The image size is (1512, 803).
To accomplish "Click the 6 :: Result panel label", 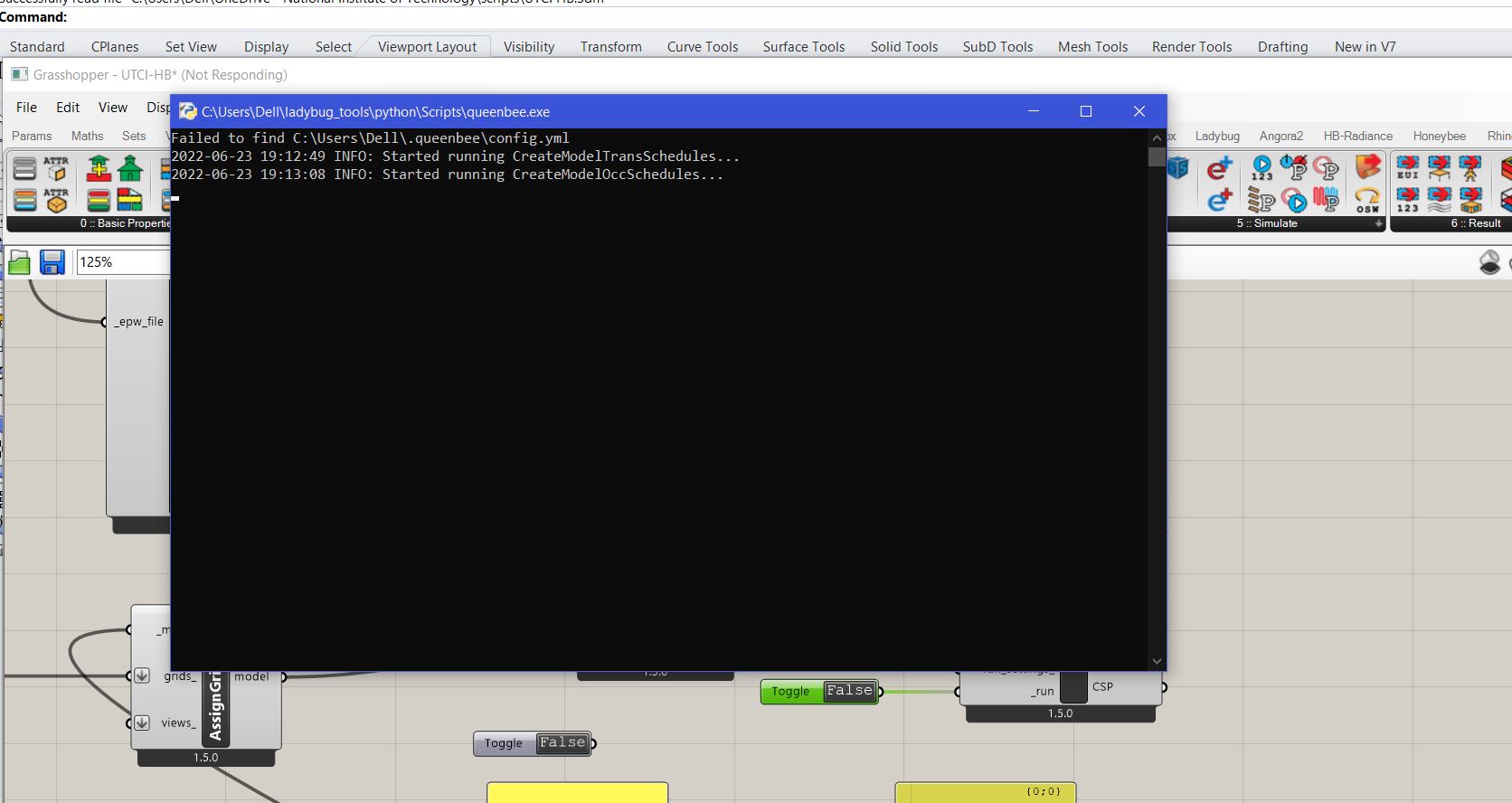I will [x=1476, y=223].
